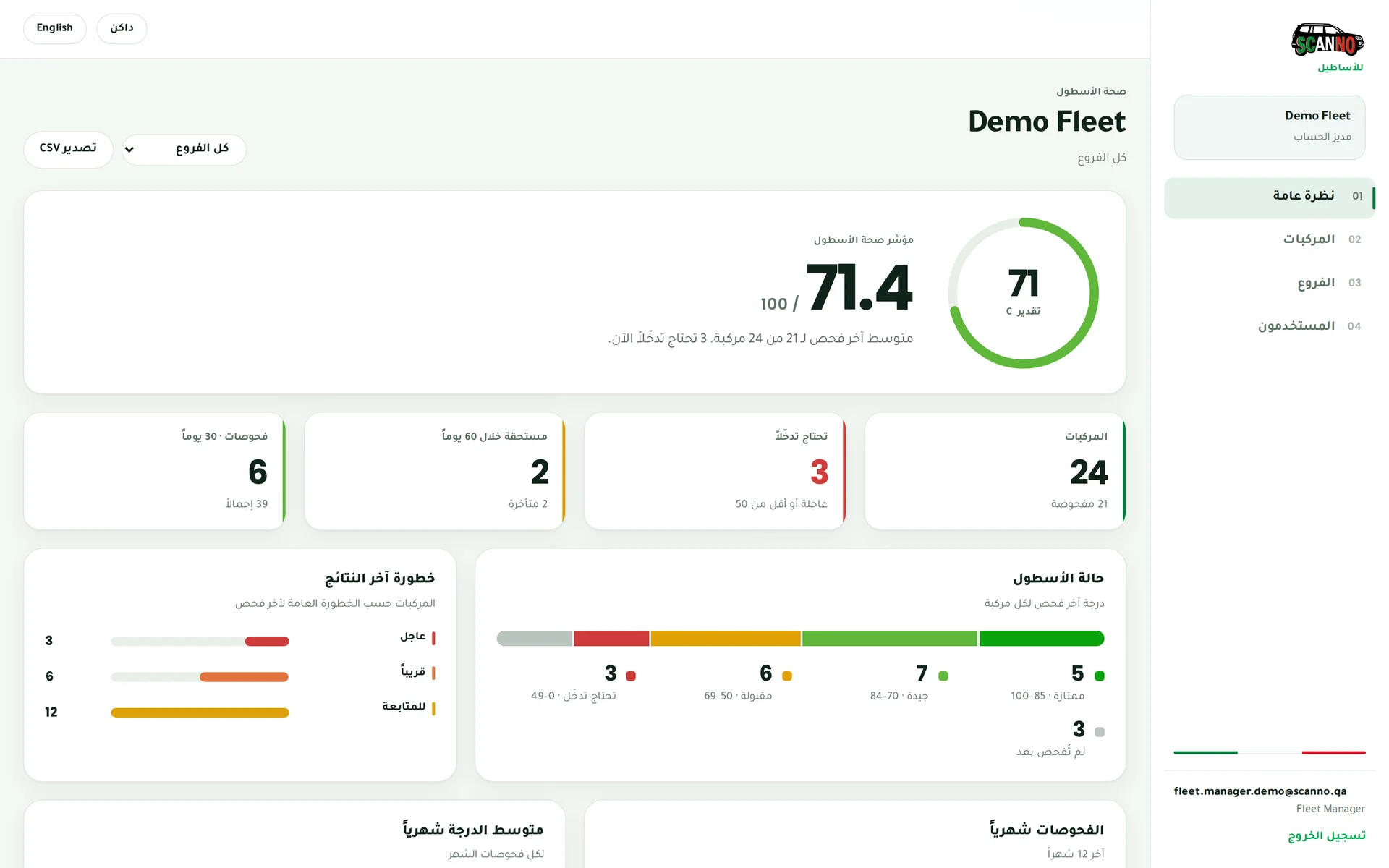Click تسجيل الخروج logout link
The image size is (1389, 868).
(x=1326, y=835)
